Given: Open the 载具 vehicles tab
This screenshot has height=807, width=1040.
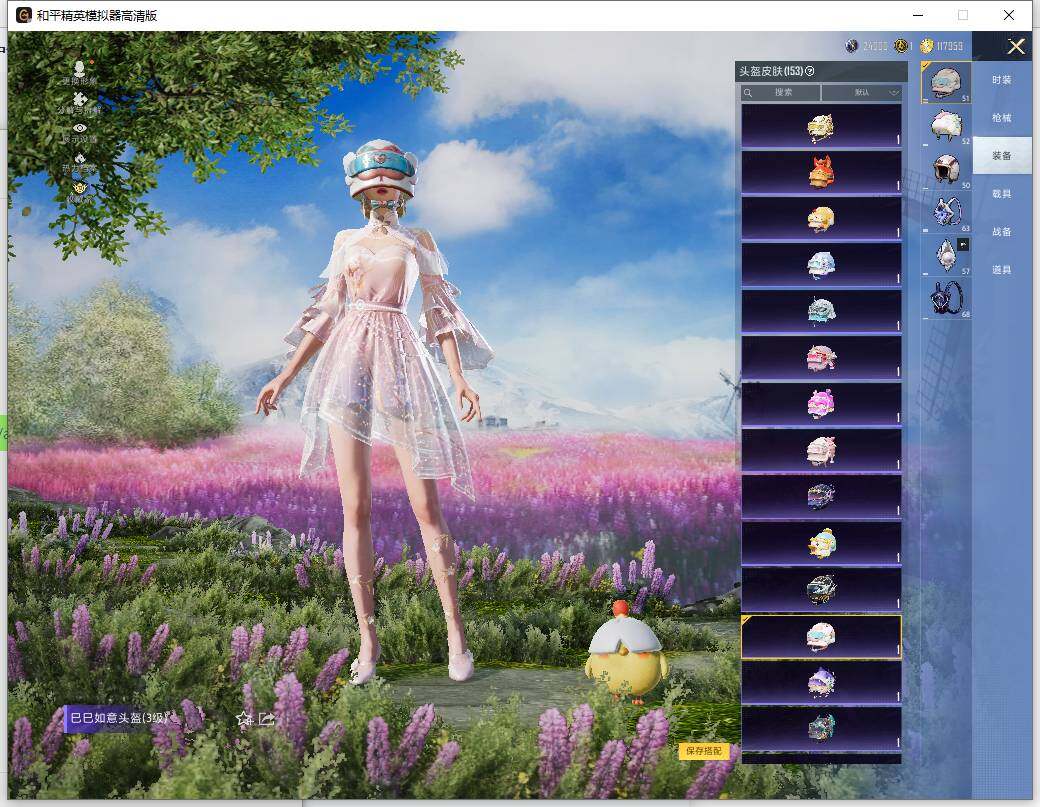Looking at the screenshot, I should coord(1001,194).
